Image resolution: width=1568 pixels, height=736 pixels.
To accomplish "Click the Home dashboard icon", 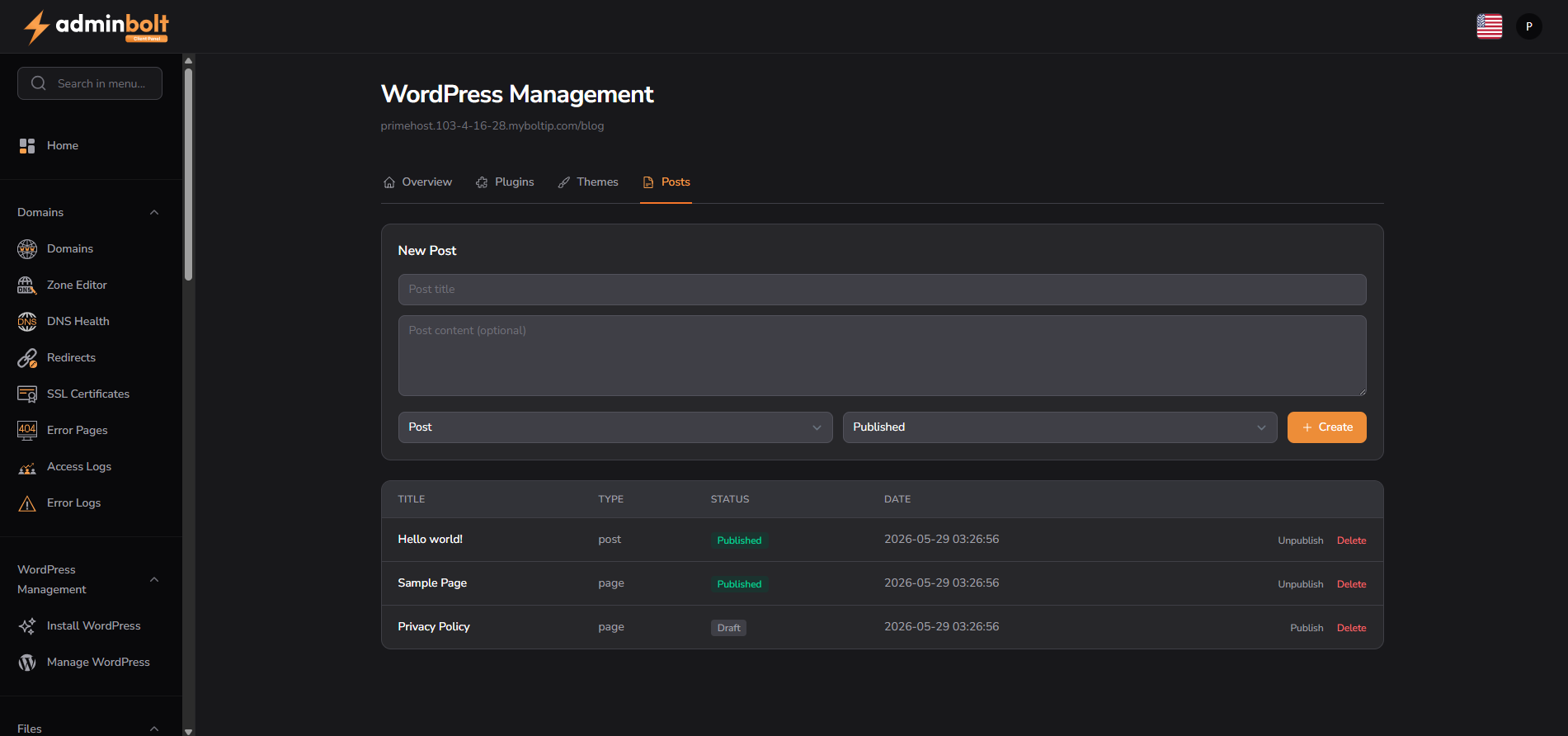I will 27,146.
